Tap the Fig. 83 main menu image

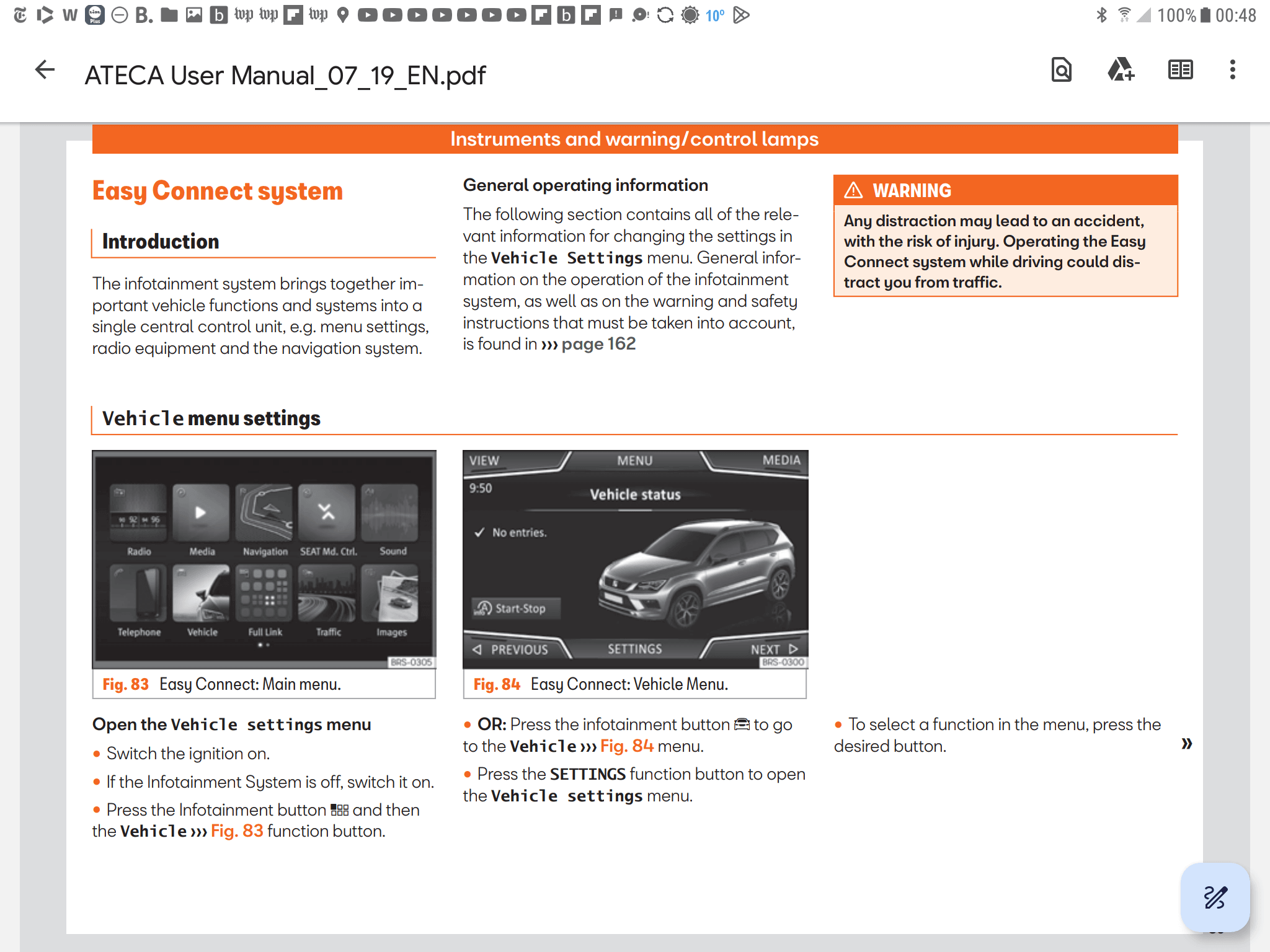(x=264, y=558)
